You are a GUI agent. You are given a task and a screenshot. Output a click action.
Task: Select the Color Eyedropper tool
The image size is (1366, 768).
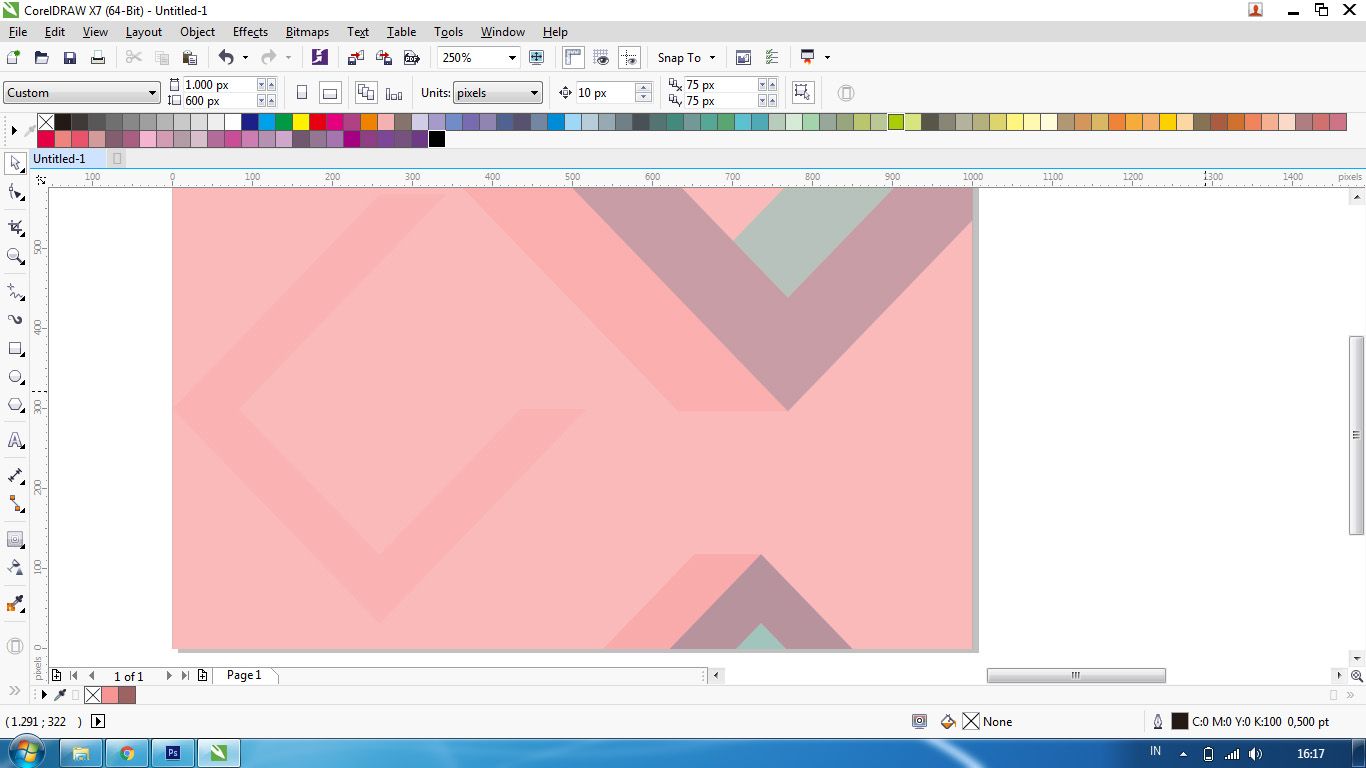tap(15, 603)
